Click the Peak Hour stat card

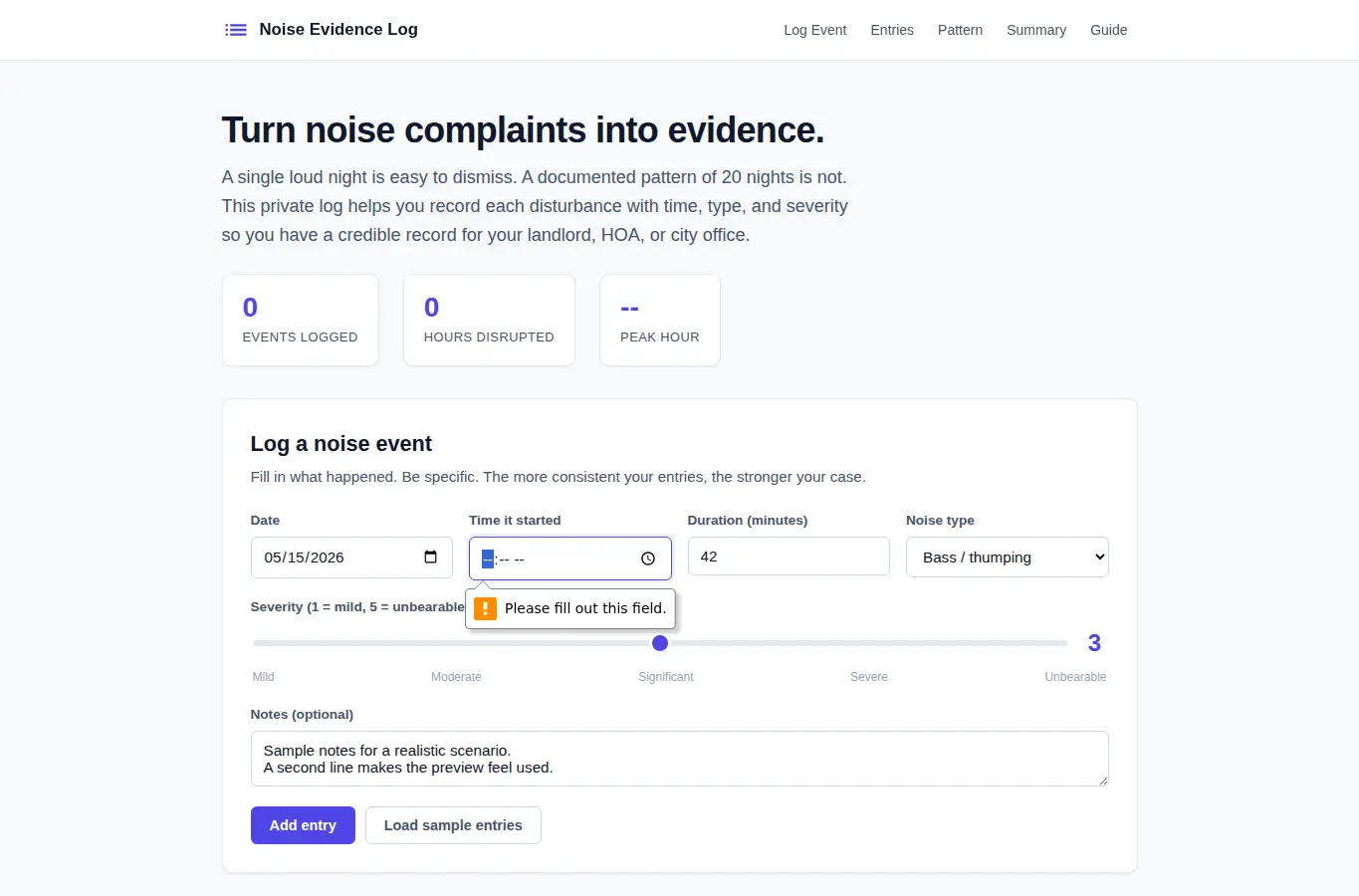click(x=660, y=321)
